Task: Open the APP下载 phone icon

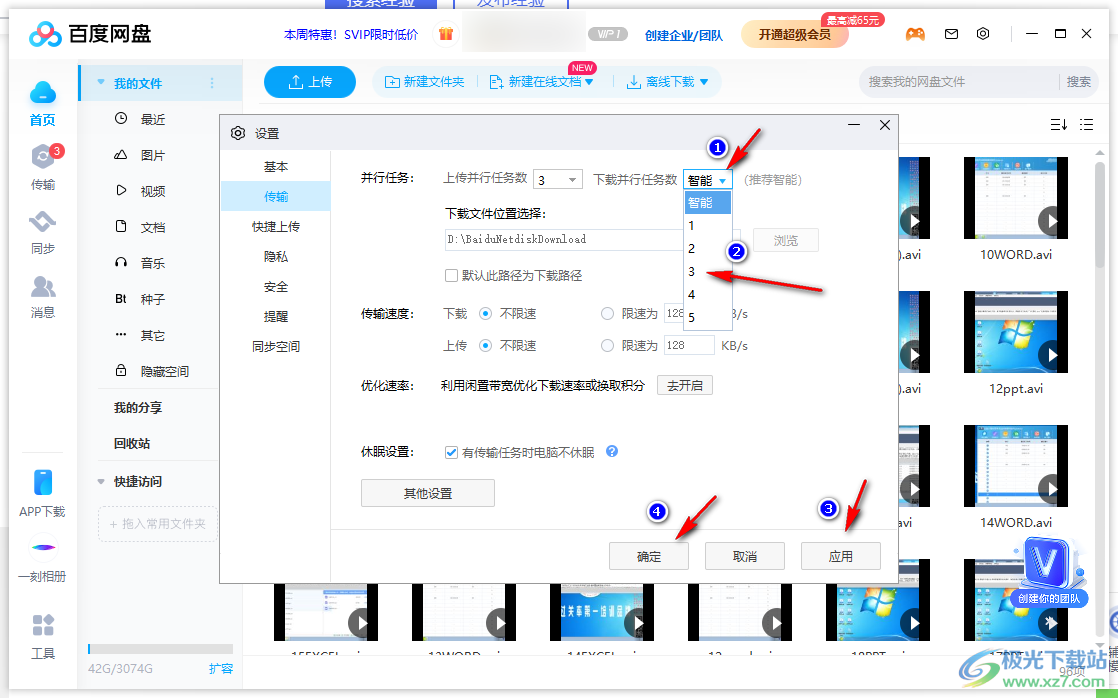Action: tap(43, 483)
